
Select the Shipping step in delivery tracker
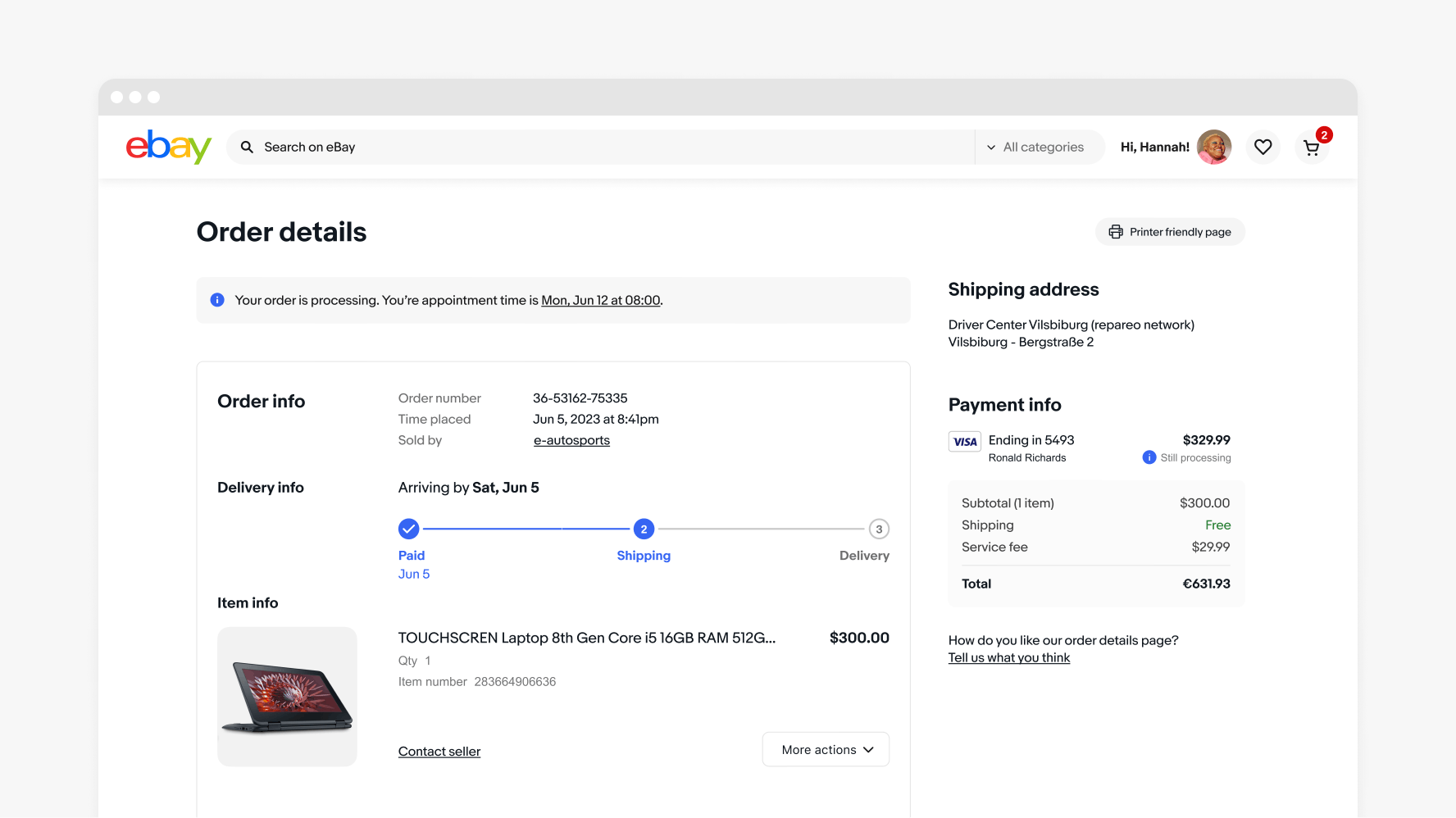click(x=644, y=529)
